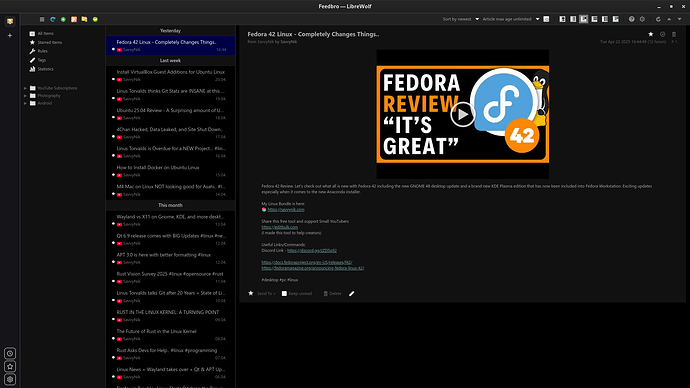Image resolution: width=690 pixels, height=388 pixels.
Task: Open the help question-mark icon
Action: click(631, 19)
